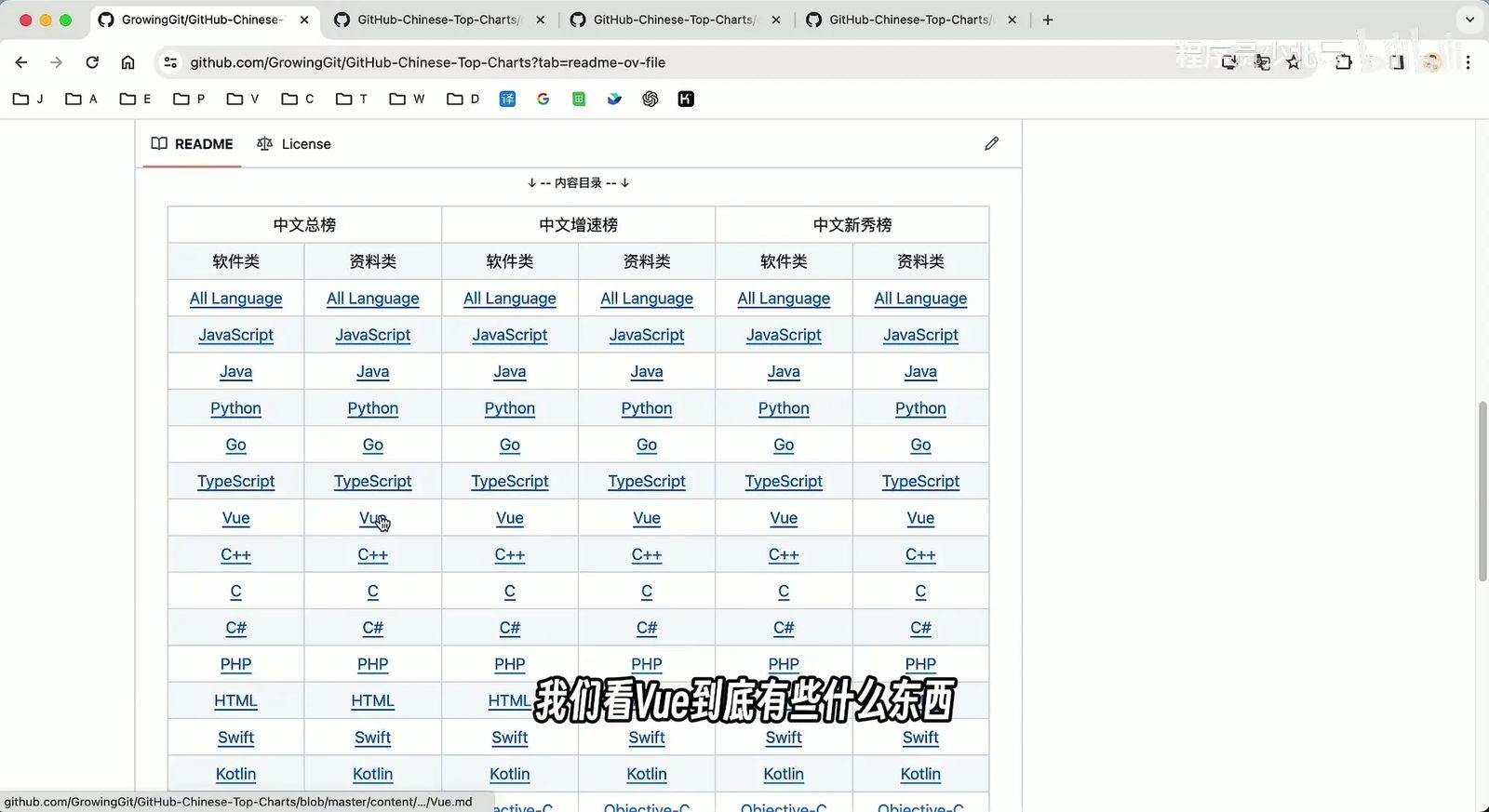
Task: Bookmark this page with the star icon
Action: [x=1294, y=62]
